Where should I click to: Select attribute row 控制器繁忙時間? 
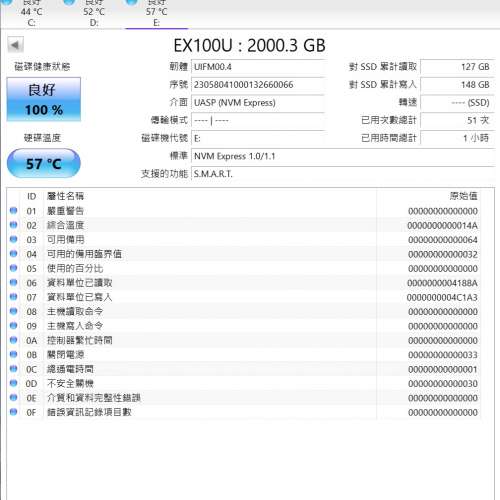(x=244, y=340)
